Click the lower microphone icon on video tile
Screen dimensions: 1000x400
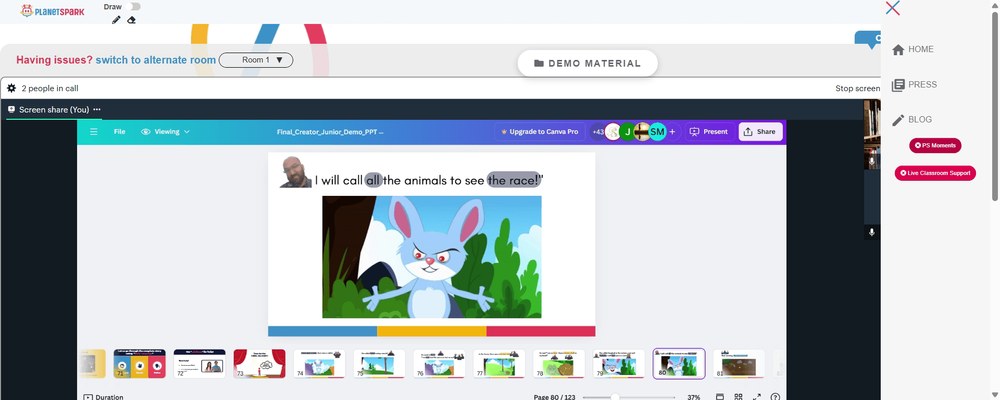pos(872,232)
